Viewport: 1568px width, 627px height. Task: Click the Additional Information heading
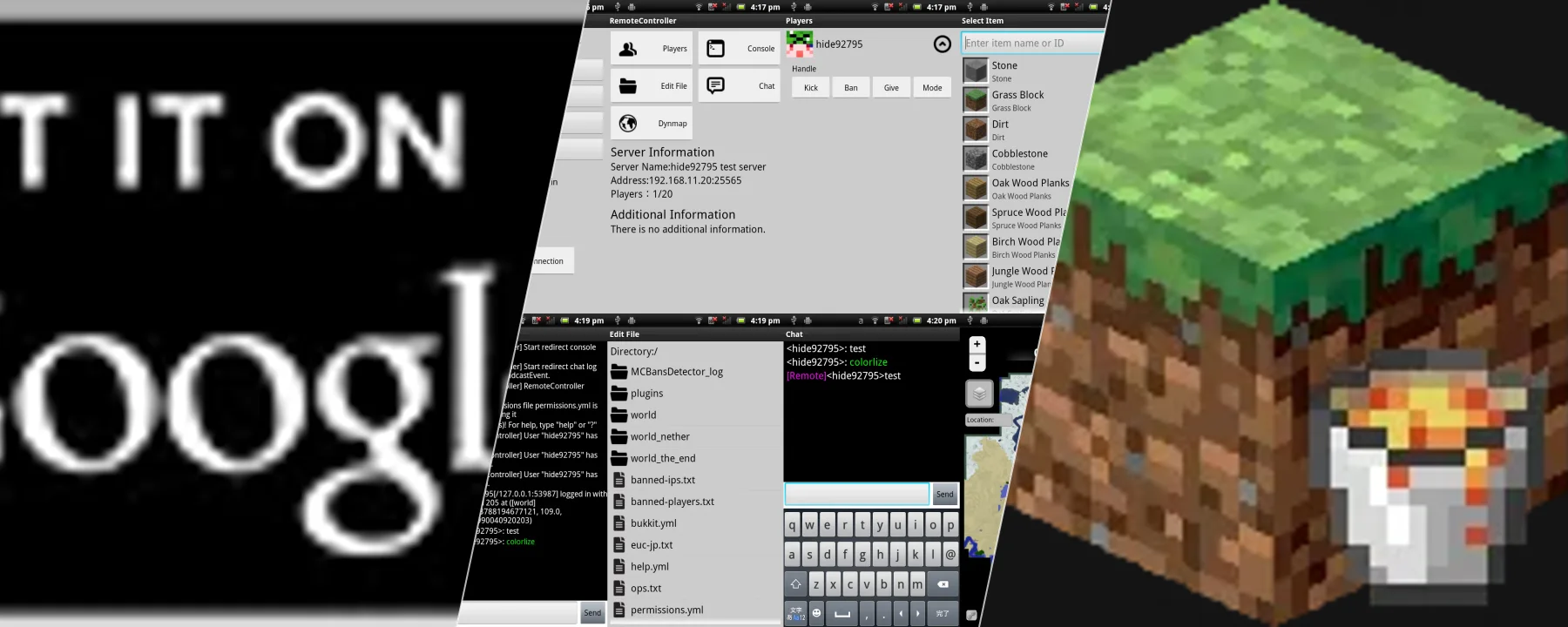672,215
